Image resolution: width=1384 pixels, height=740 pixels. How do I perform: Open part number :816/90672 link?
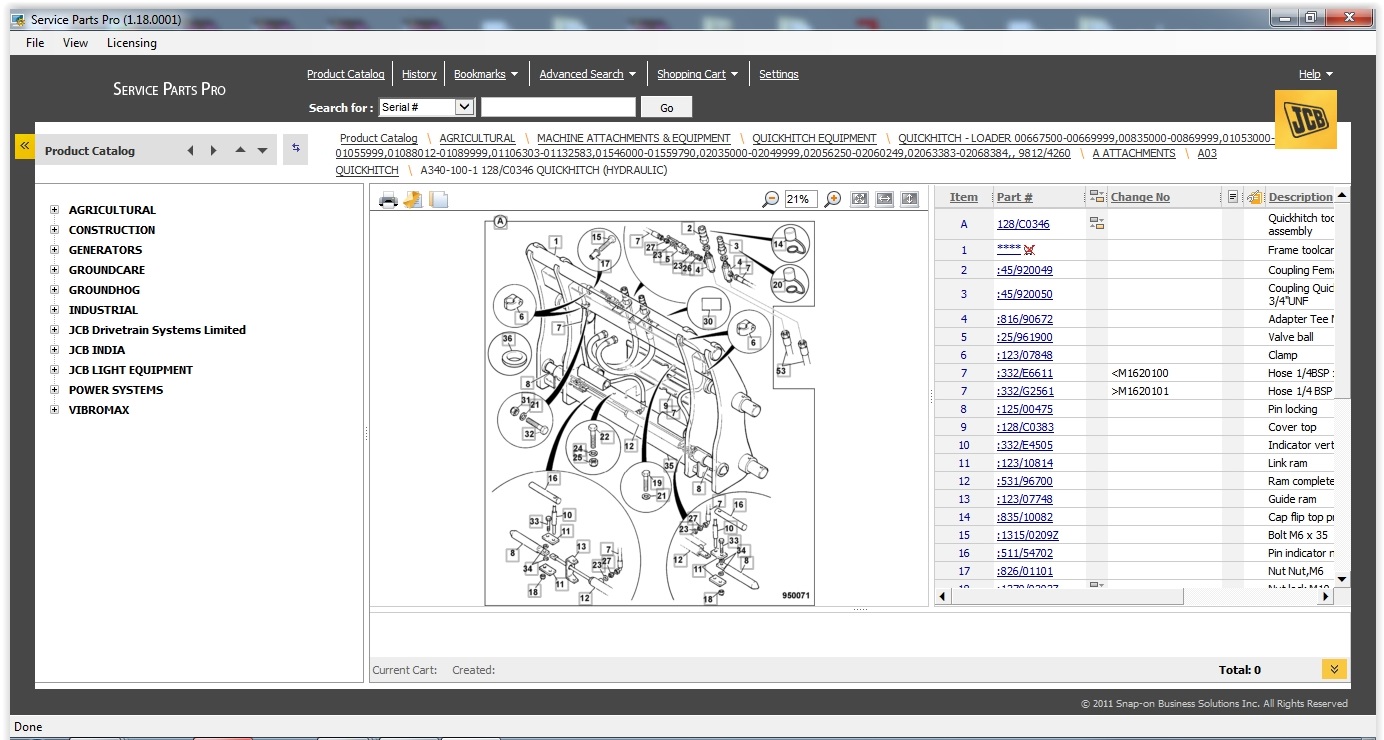point(1024,319)
